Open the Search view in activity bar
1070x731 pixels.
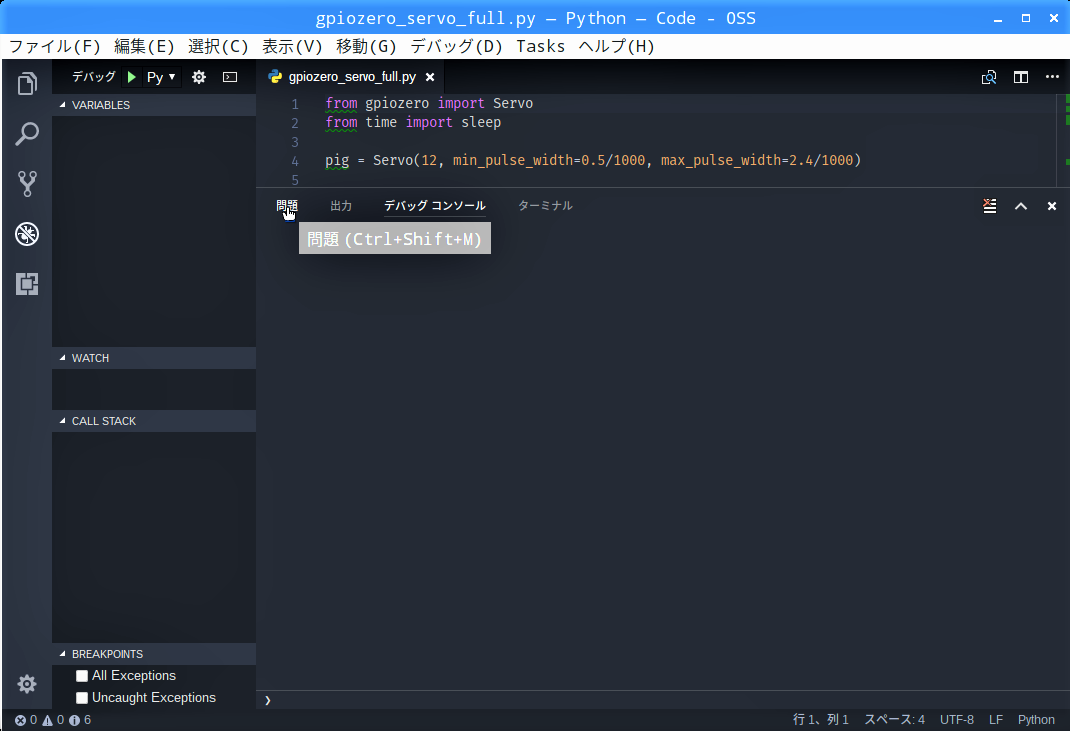pyautogui.click(x=27, y=134)
